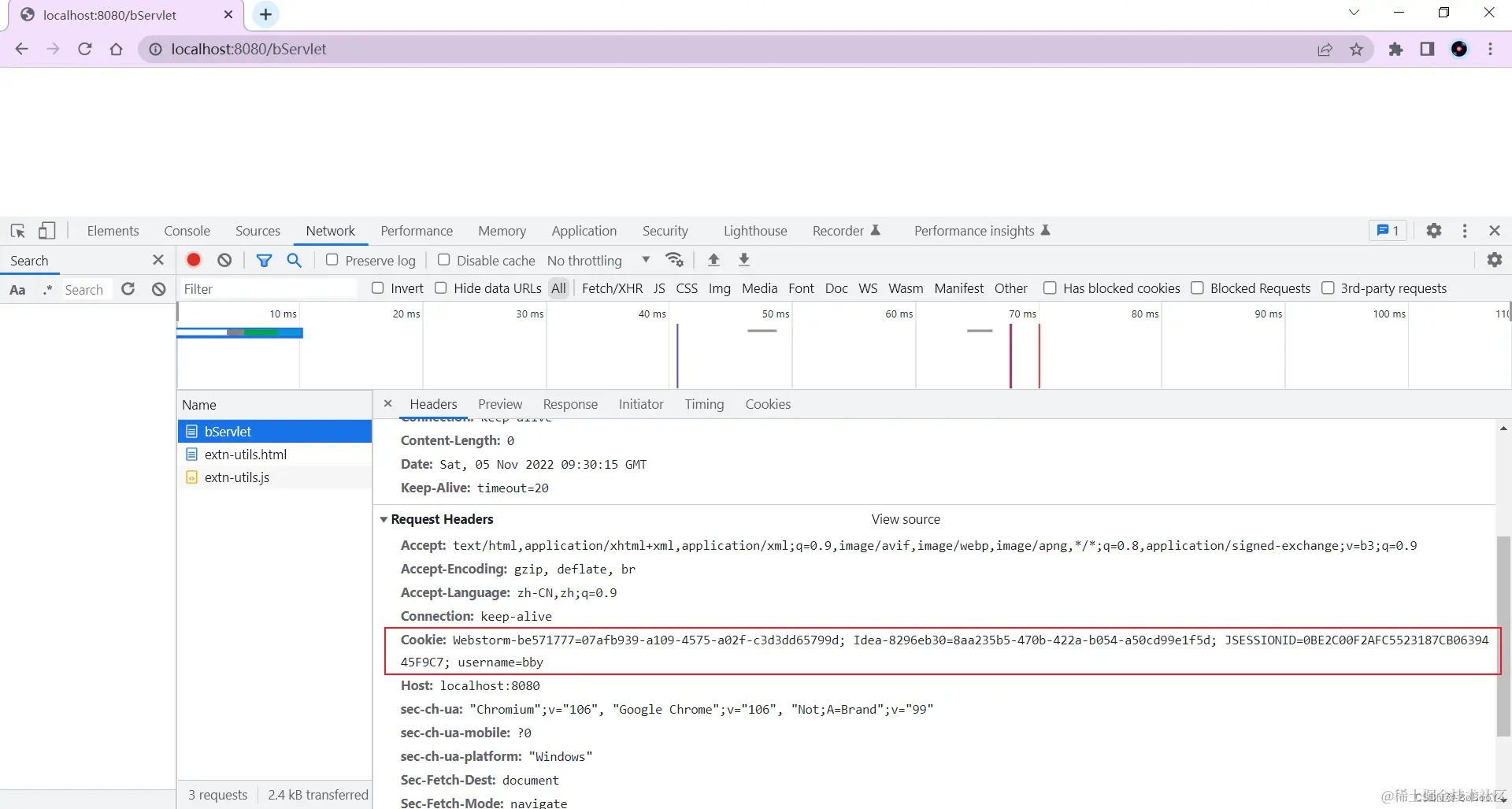Open the Response tab of request
This screenshot has width=1512, height=809.
coord(570,404)
